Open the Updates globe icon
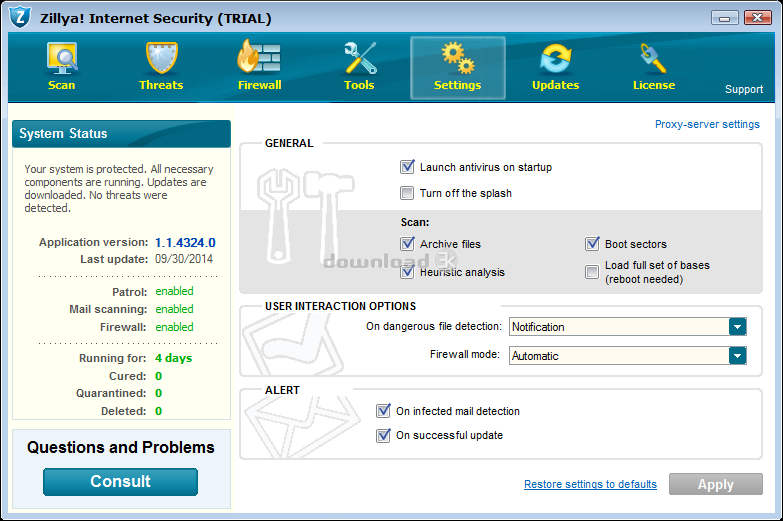The width and height of the screenshot is (783, 521). pos(555,60)
